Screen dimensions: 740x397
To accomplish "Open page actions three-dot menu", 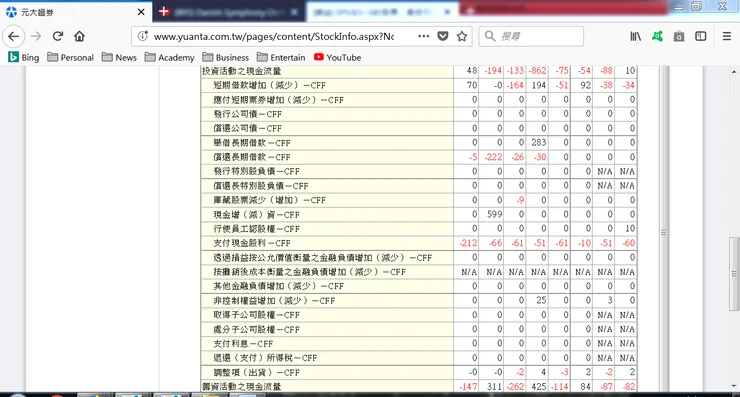I will point(423,36).
